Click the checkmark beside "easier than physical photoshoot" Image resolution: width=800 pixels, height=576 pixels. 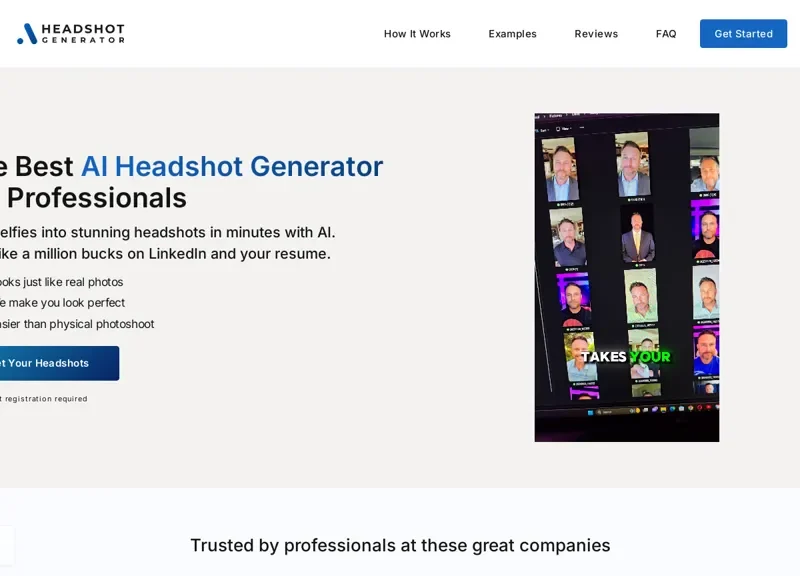coord(2,323)
